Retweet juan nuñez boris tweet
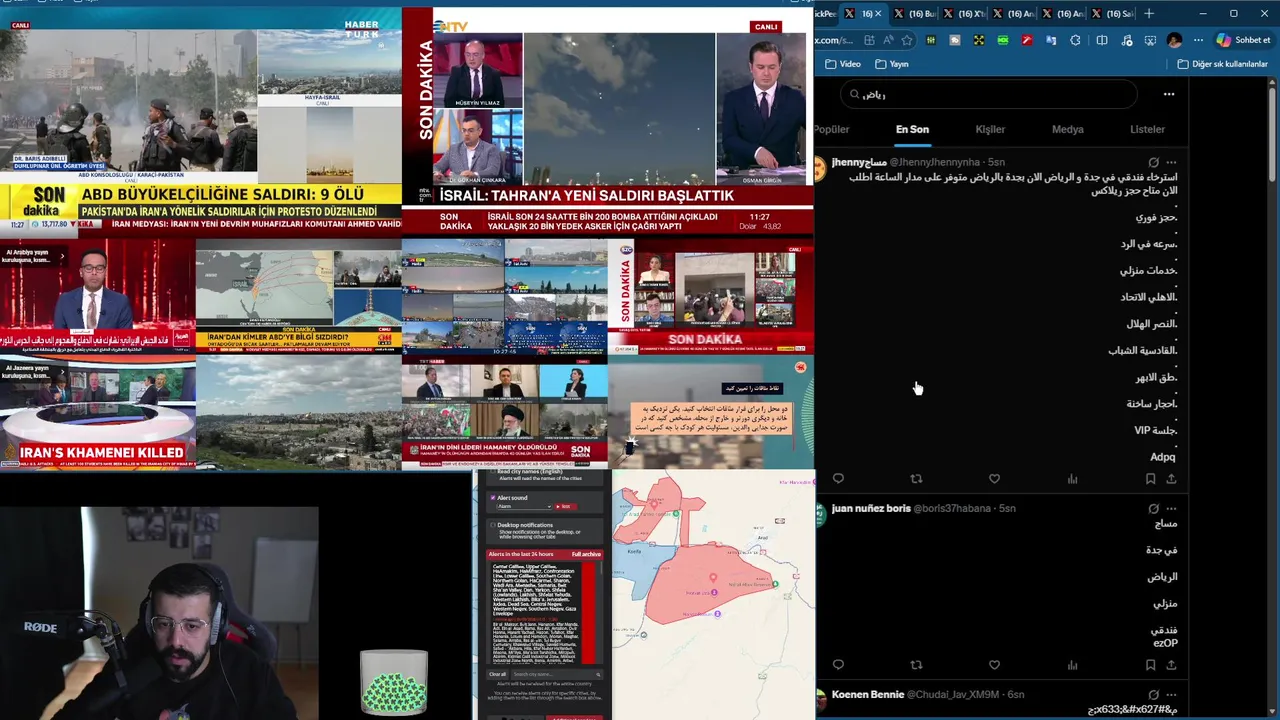Screen dimensions: 1280x720 click(916, 665)
